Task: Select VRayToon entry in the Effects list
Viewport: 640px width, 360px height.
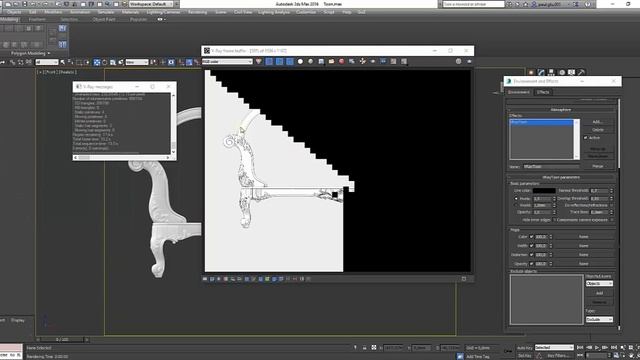Action: click(x=541, y=122)
